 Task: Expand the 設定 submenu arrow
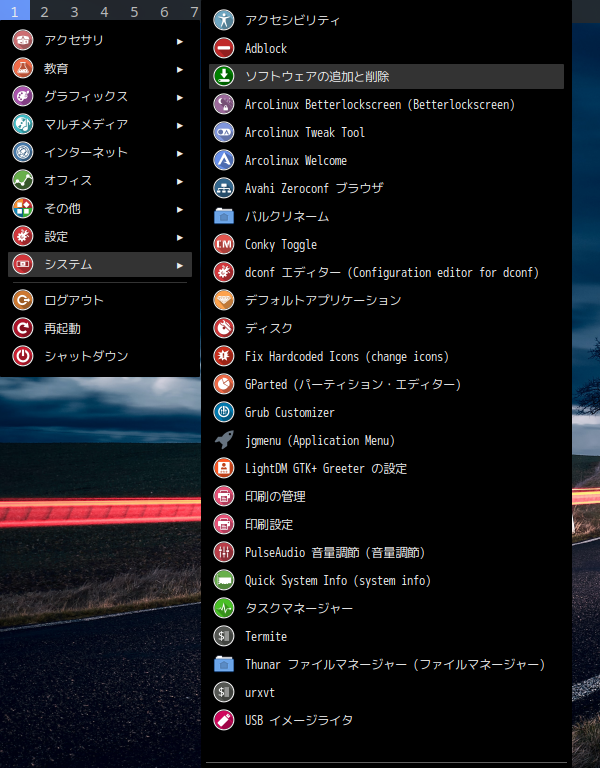tap(180, 237)
